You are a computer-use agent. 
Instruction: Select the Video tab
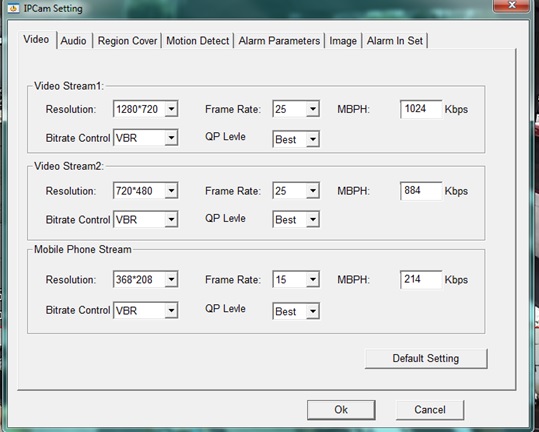(x=36, y=40)
